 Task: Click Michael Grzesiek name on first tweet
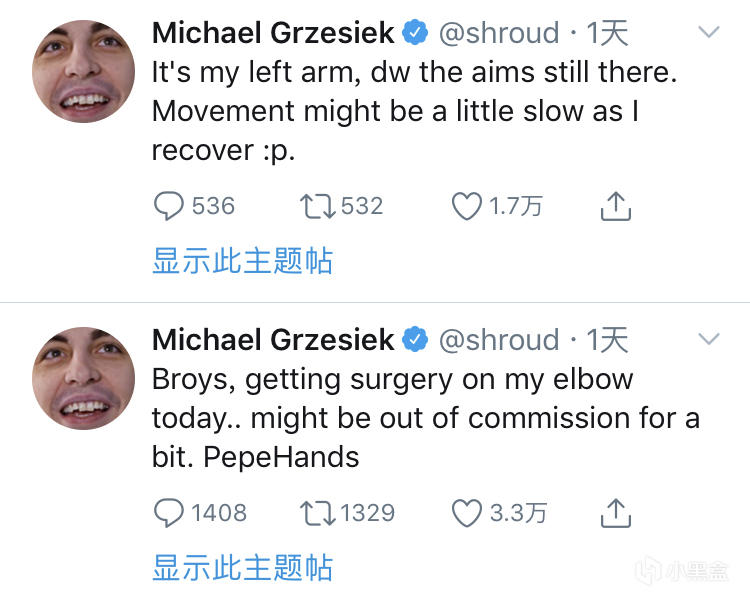(273, 33)
